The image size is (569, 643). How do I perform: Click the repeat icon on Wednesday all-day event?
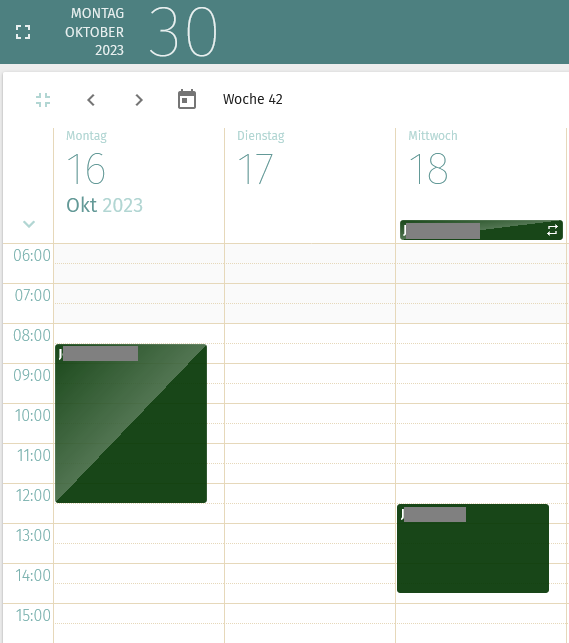pyautogui.click(x=552, y=230)
